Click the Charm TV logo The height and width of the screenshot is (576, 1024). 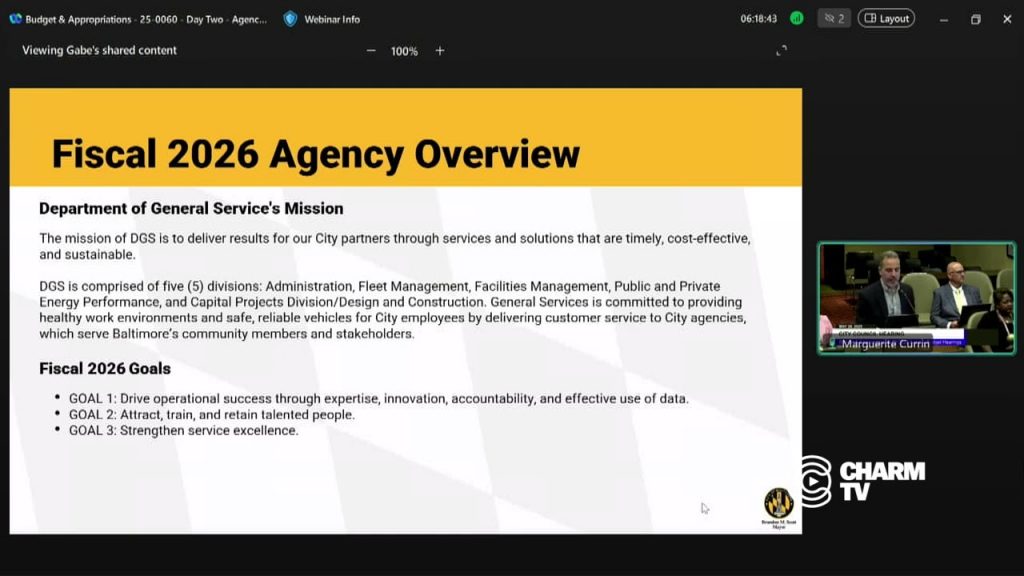click(863, 481)
